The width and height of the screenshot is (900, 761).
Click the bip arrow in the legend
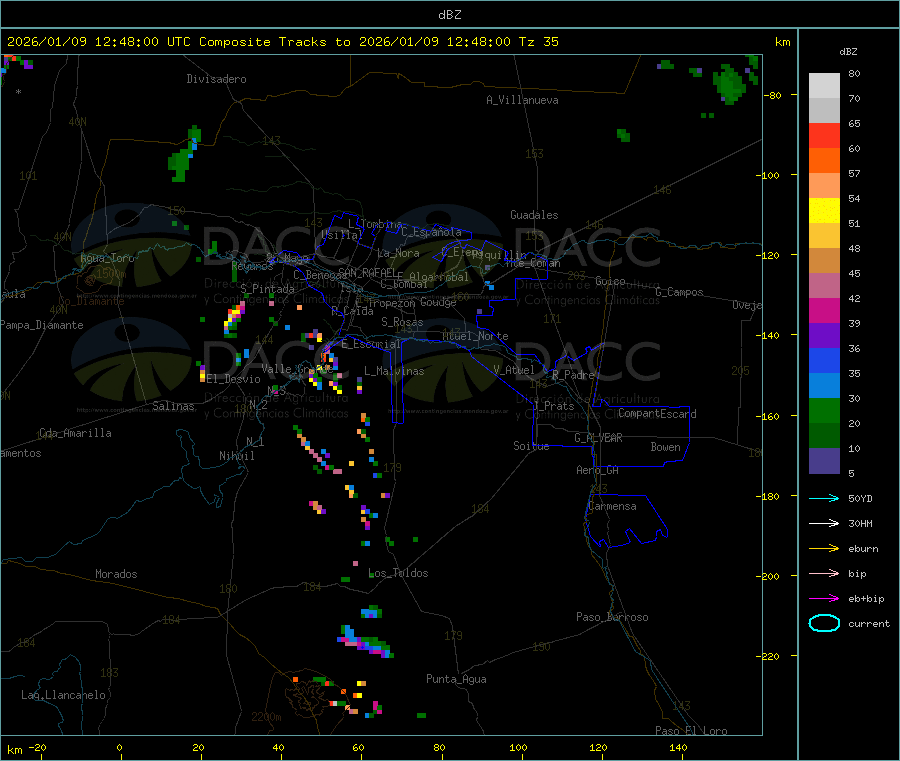coord(824,573)
